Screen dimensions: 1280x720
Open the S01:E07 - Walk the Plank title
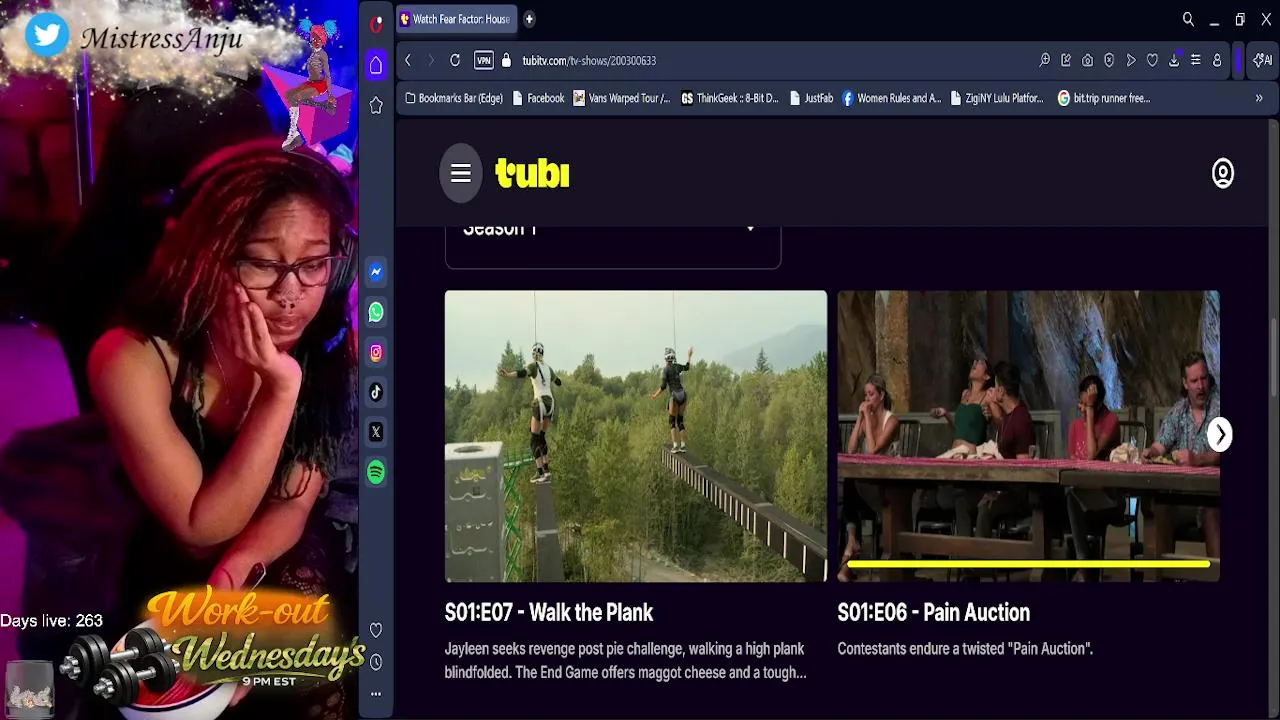pos(549,612)
